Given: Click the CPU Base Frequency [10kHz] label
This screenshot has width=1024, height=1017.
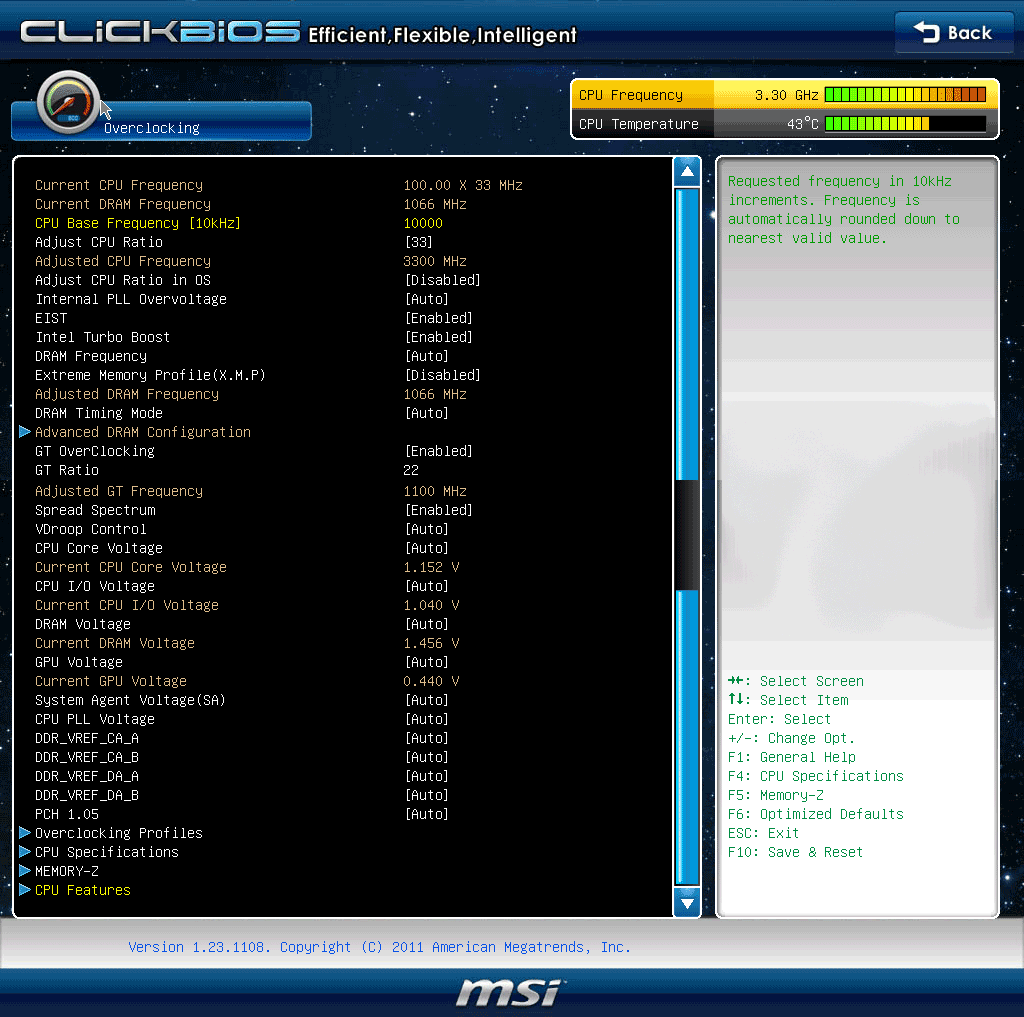Looking at the screenshot, I should click(138, 223).
